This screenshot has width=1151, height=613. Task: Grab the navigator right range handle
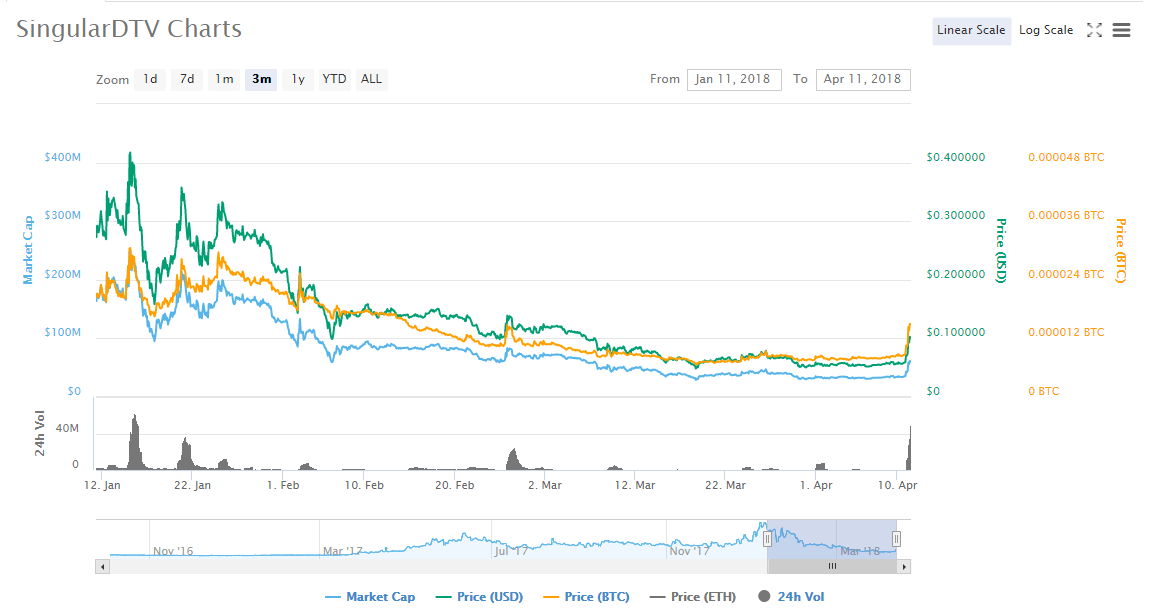896,539
